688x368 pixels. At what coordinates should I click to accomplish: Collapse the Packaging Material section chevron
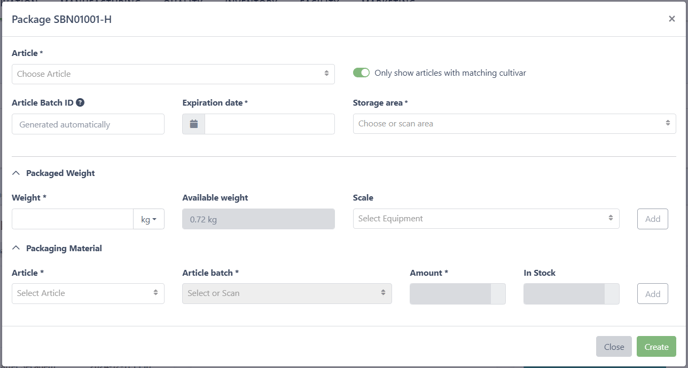pos(16,248)
